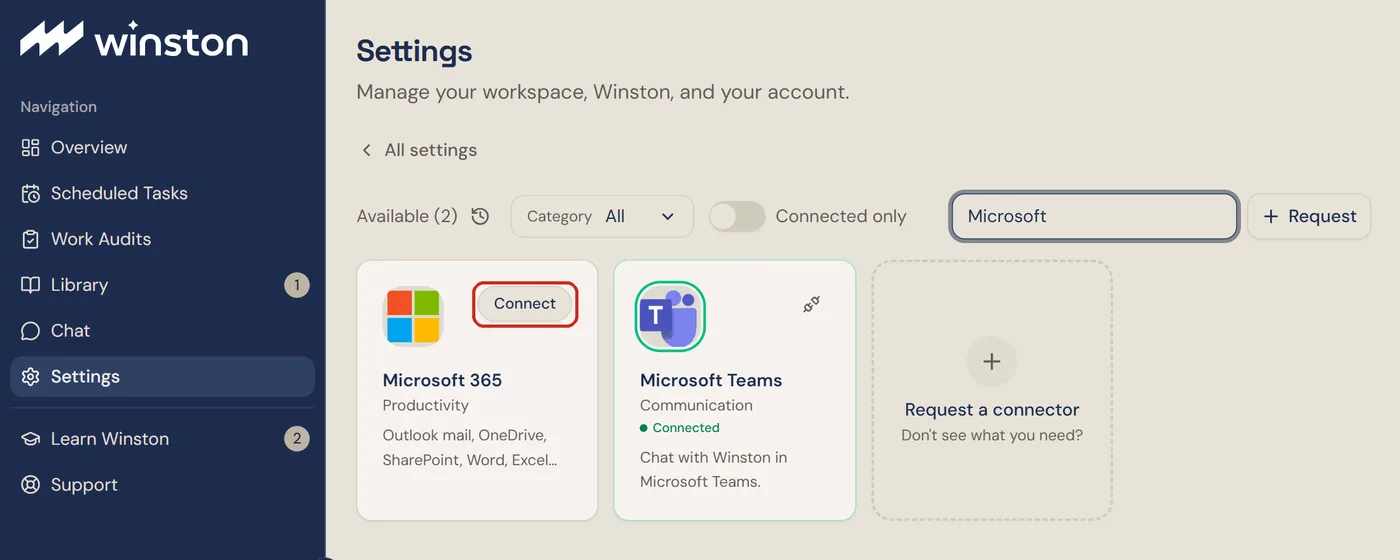Open Learn Winston

coord(162,439)
